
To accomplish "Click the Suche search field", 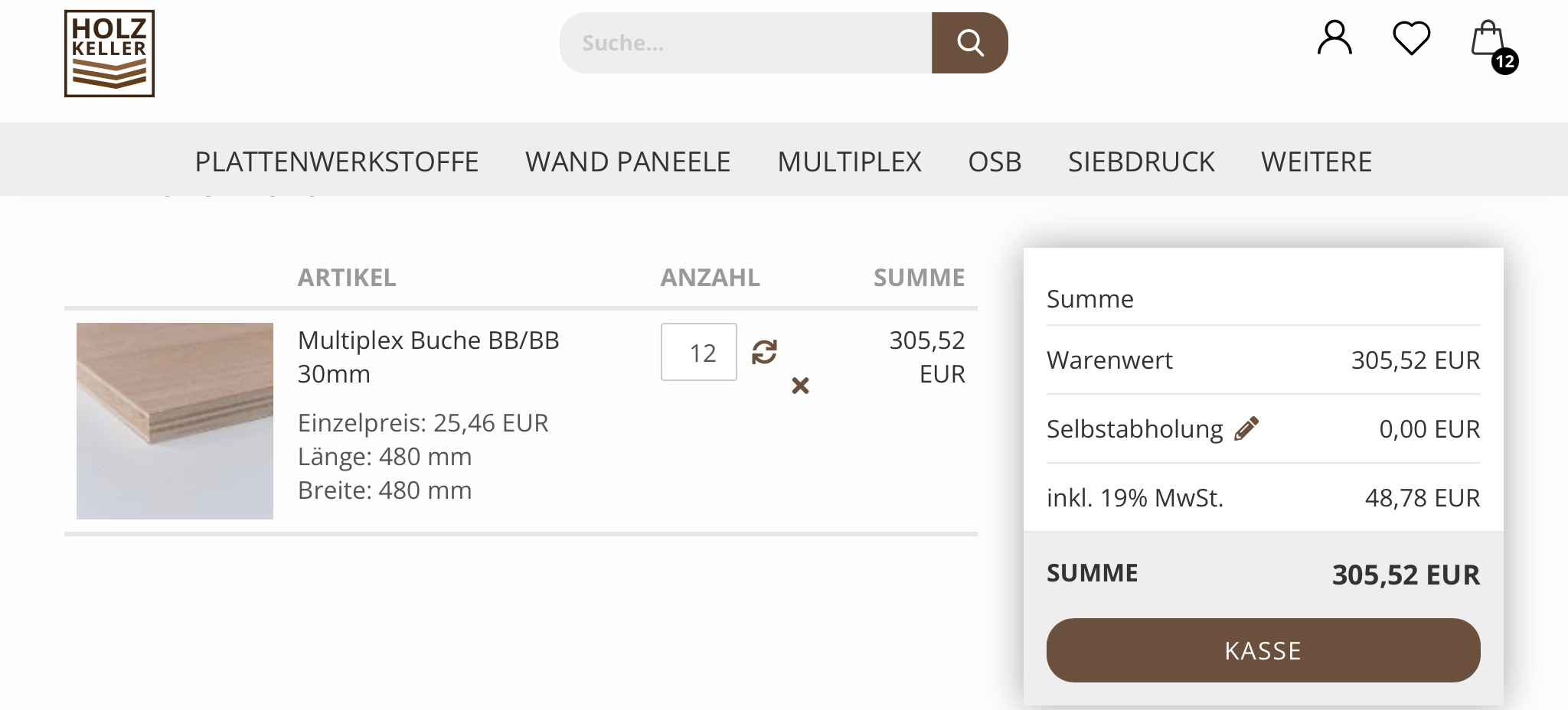I will coord(746,43).
